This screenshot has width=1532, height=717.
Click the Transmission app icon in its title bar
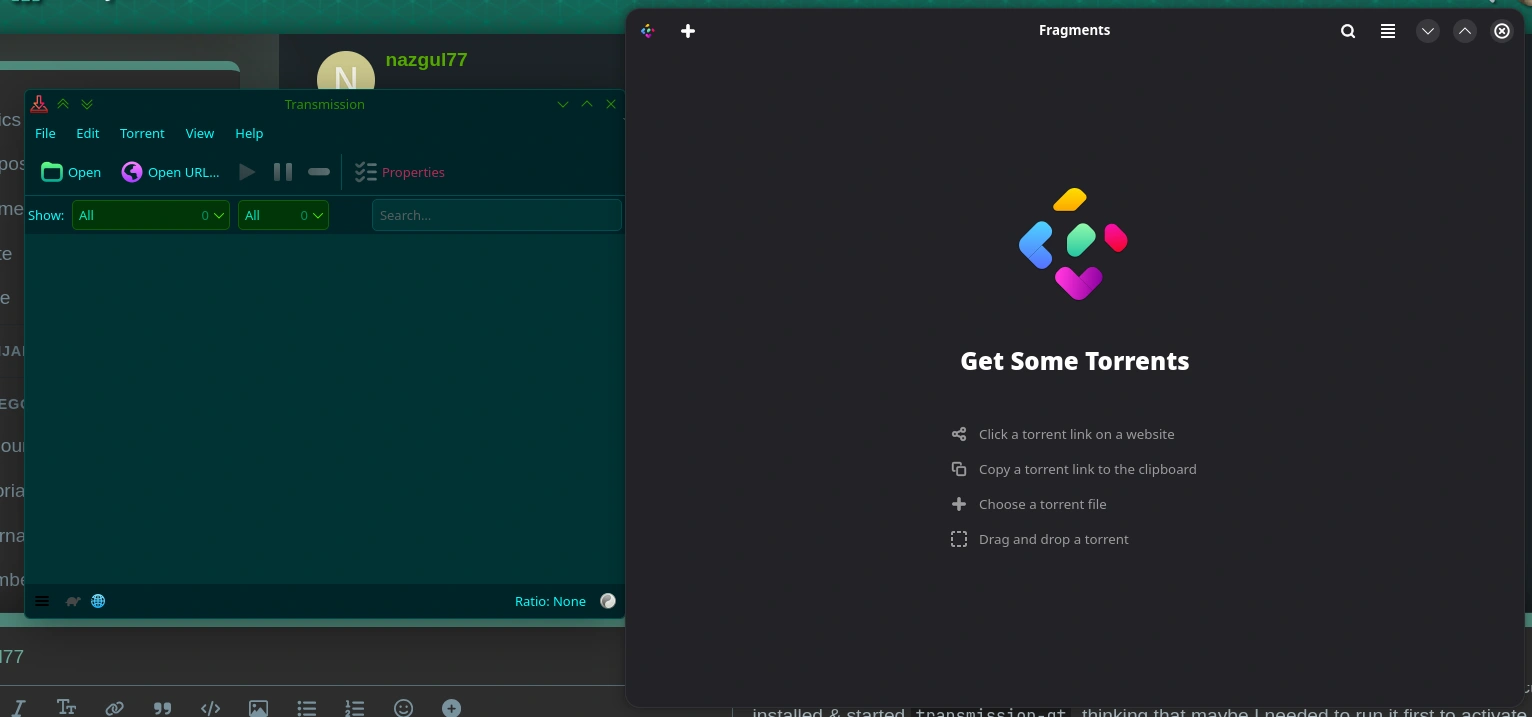(39, 104)
